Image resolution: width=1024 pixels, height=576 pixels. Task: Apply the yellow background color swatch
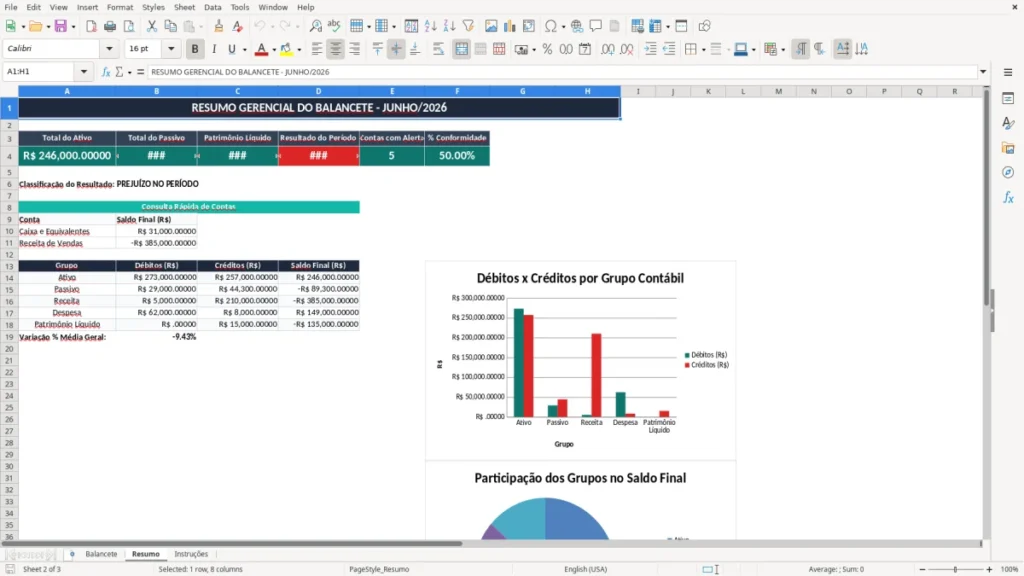287,49
